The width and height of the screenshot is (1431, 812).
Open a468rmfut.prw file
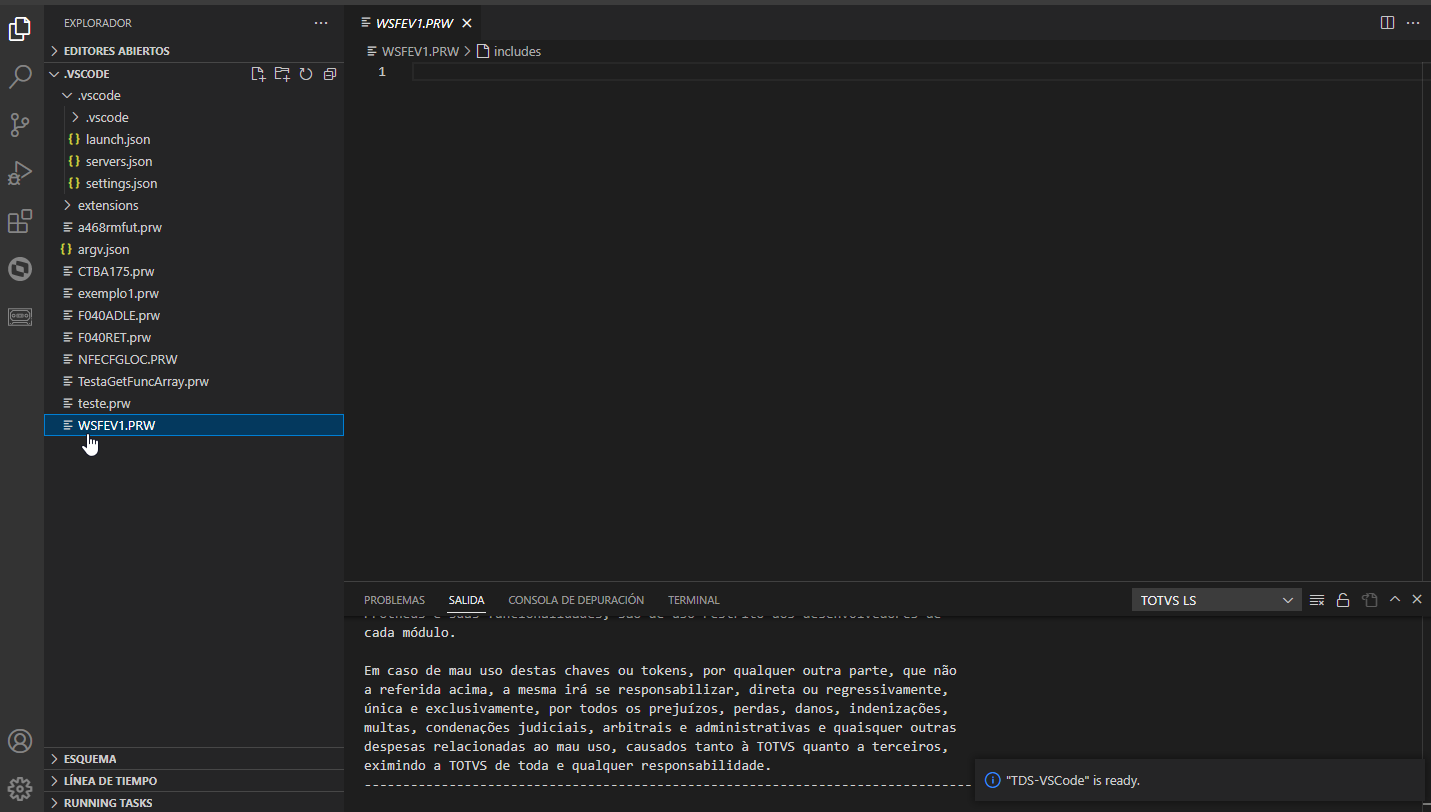(x=194, y=228)
